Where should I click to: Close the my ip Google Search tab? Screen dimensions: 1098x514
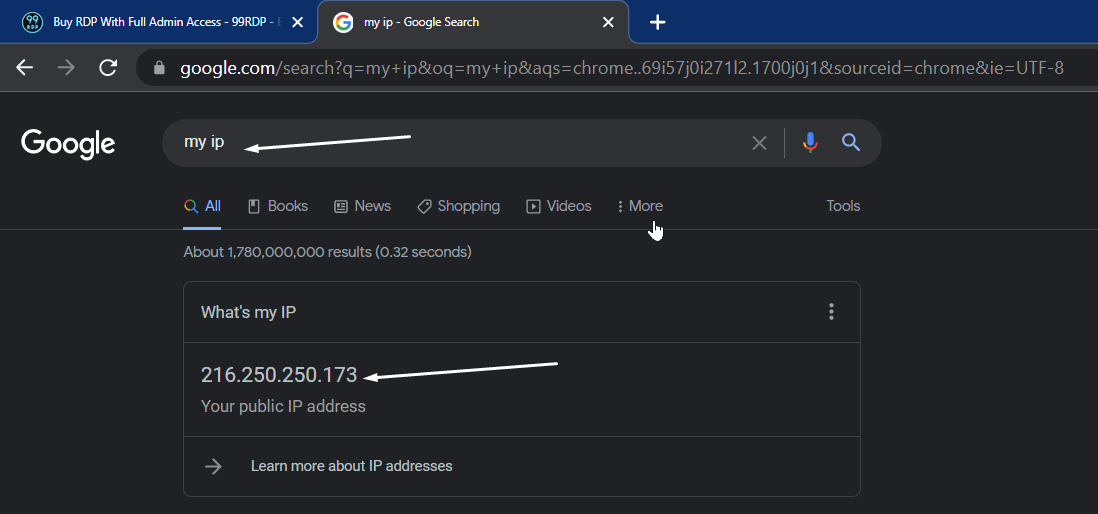[608, 22]
